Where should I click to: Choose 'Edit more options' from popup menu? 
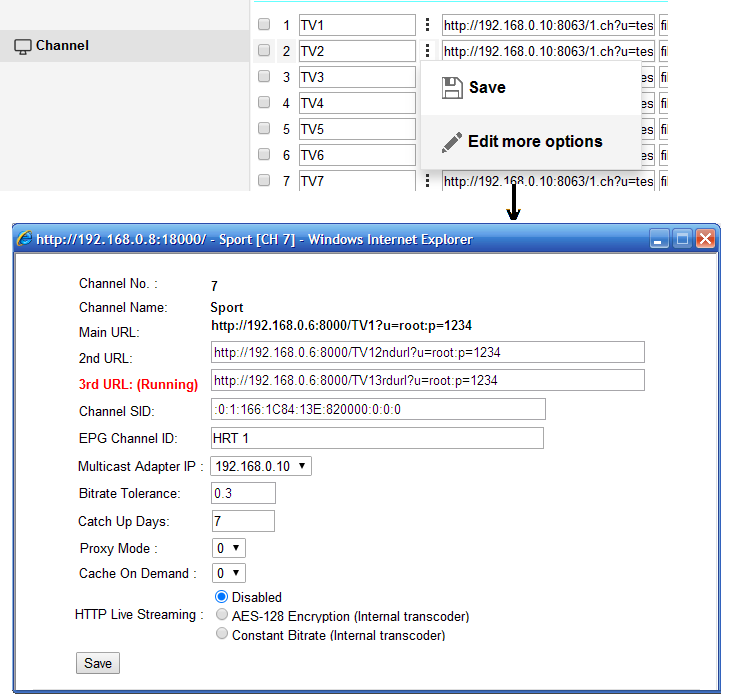(x=534, y=141)
